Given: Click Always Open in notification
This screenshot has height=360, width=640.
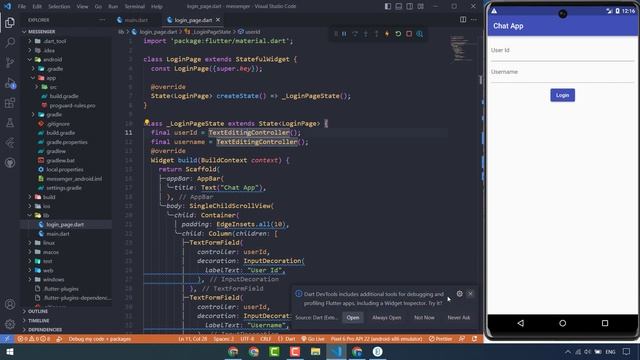Looking at the screenshot, I should [x=387, y=318].
